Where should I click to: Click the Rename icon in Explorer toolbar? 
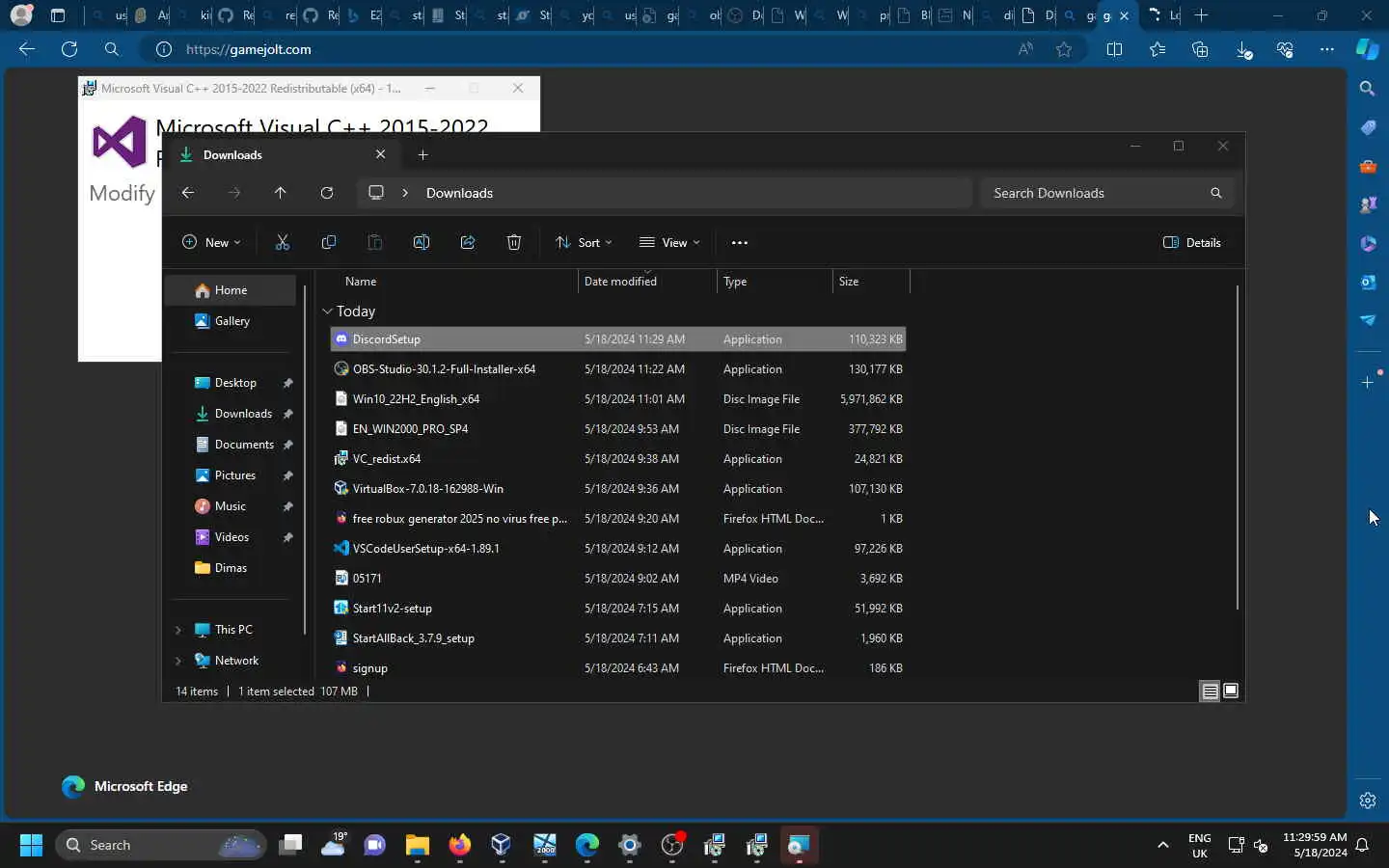point(422,243)
